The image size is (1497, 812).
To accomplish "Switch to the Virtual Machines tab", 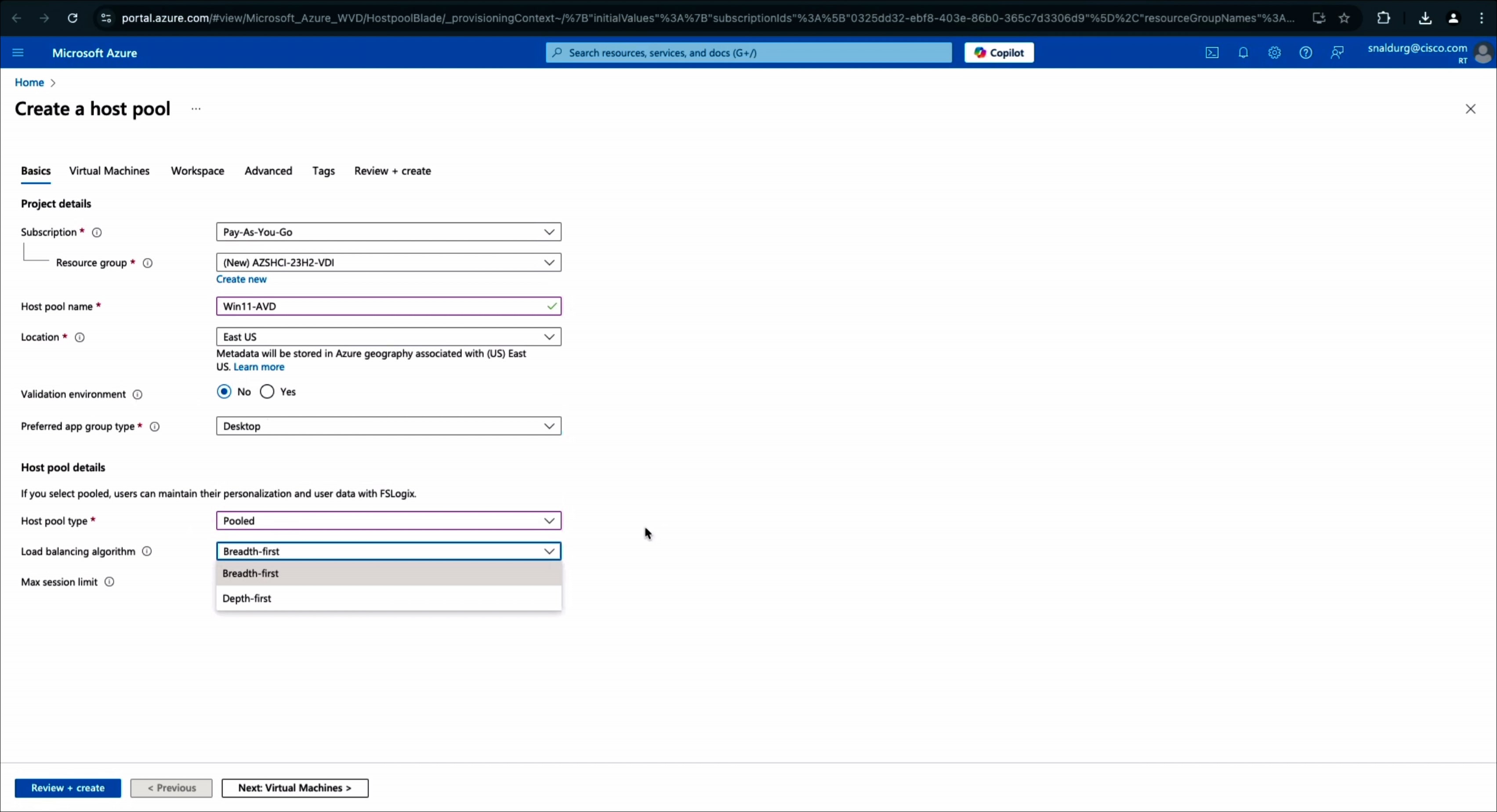I will (x=109, y=171).
